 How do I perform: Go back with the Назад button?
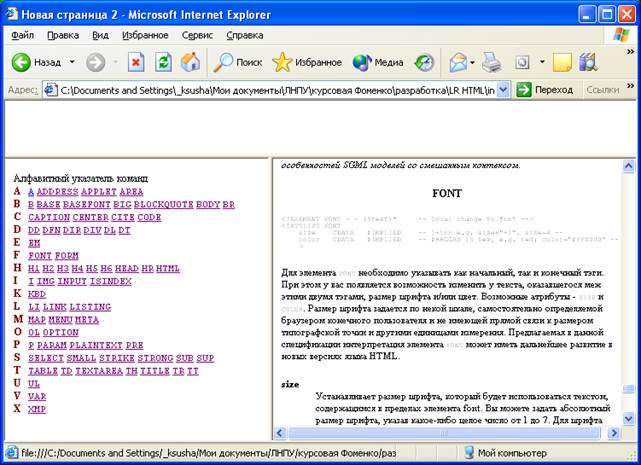[36, 62]
